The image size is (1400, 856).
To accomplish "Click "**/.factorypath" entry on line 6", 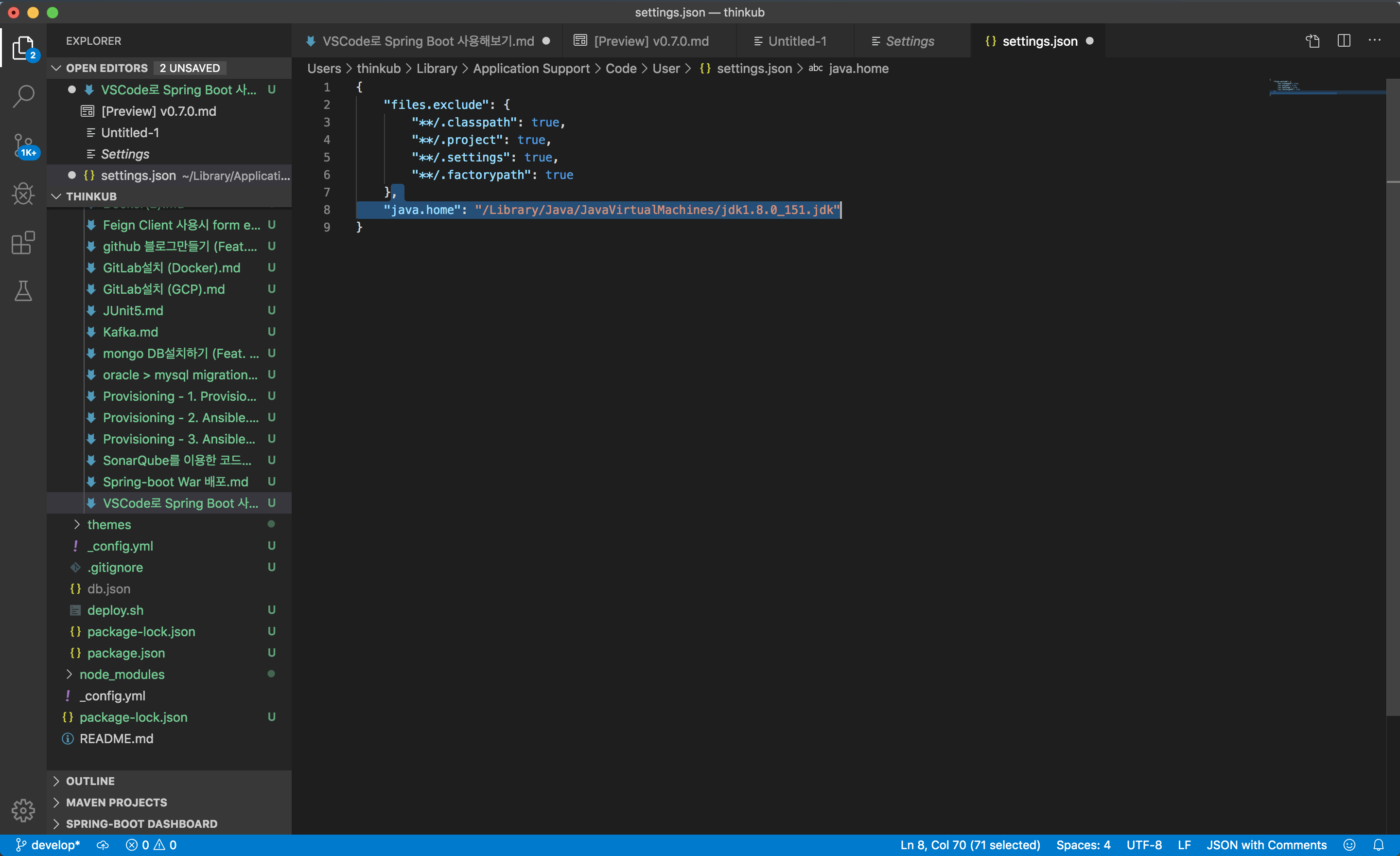I will point(471,175).
